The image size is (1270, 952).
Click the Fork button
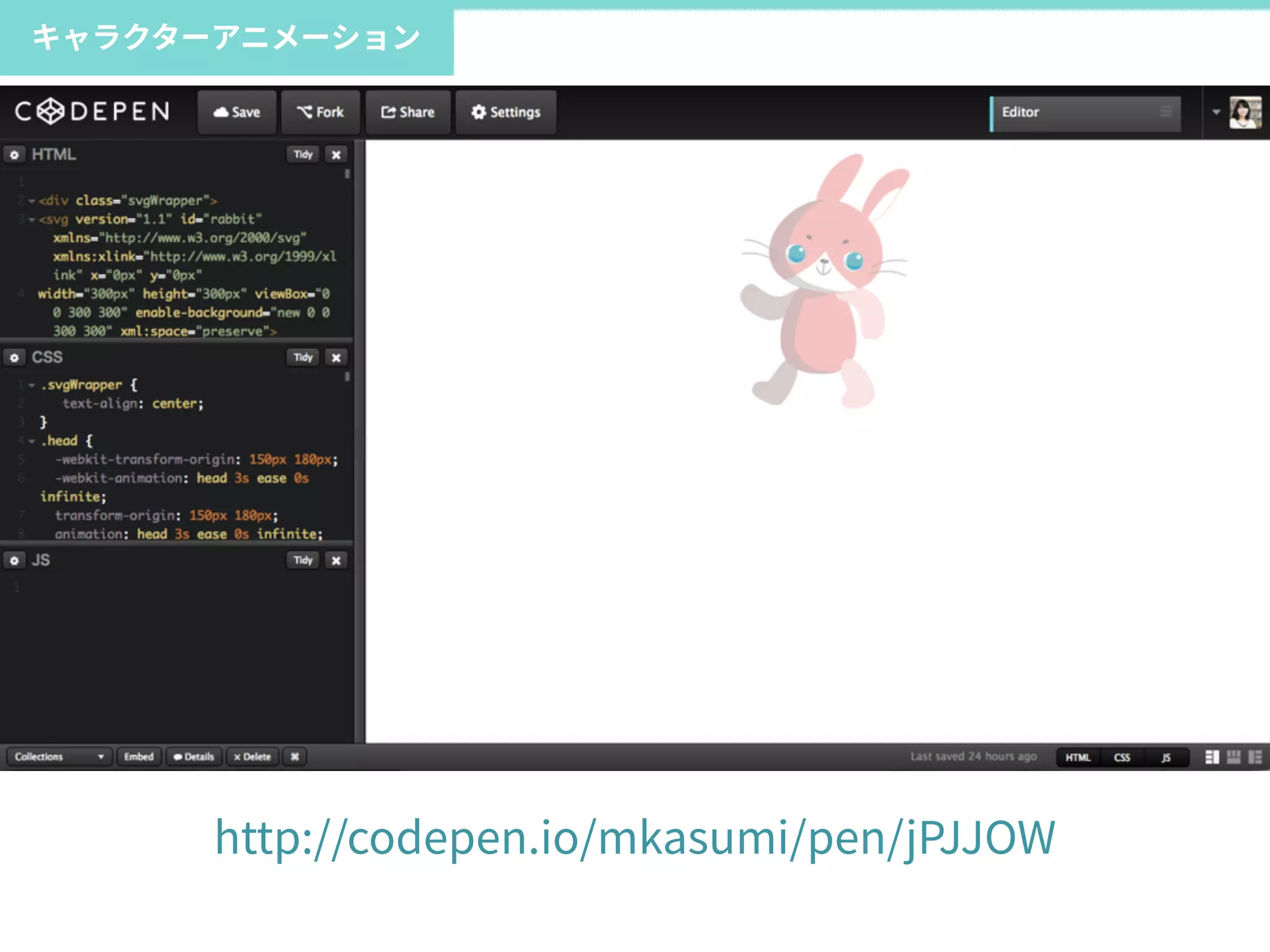click(321, 112)
